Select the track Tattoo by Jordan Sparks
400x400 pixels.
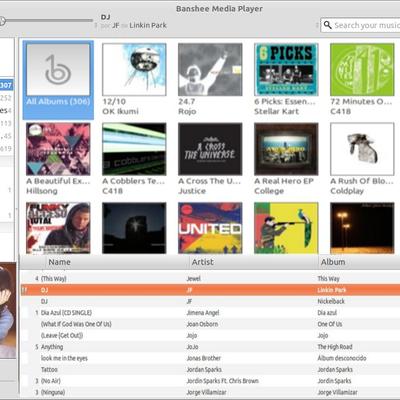(210, 369)
